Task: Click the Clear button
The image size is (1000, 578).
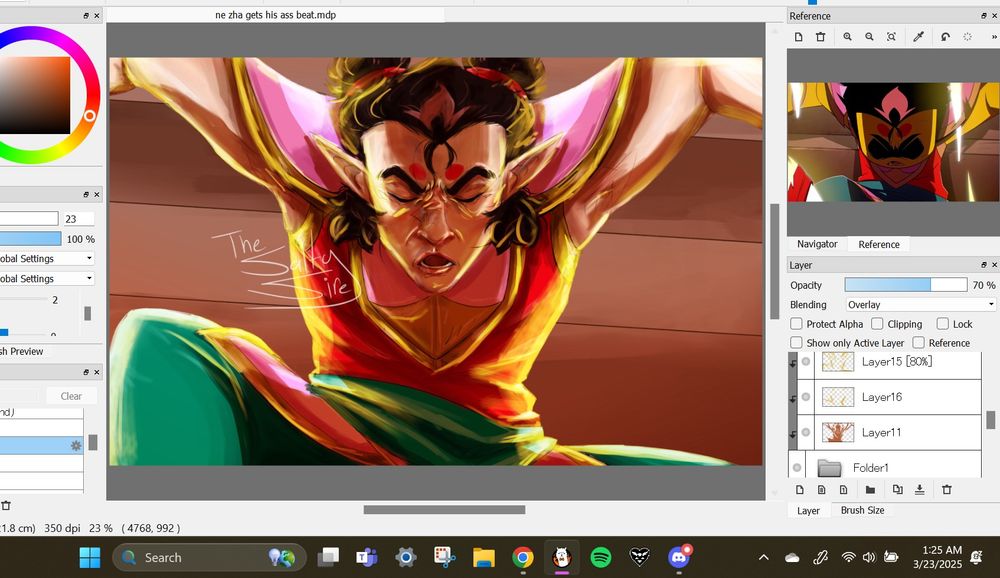Action: point(71,396)
